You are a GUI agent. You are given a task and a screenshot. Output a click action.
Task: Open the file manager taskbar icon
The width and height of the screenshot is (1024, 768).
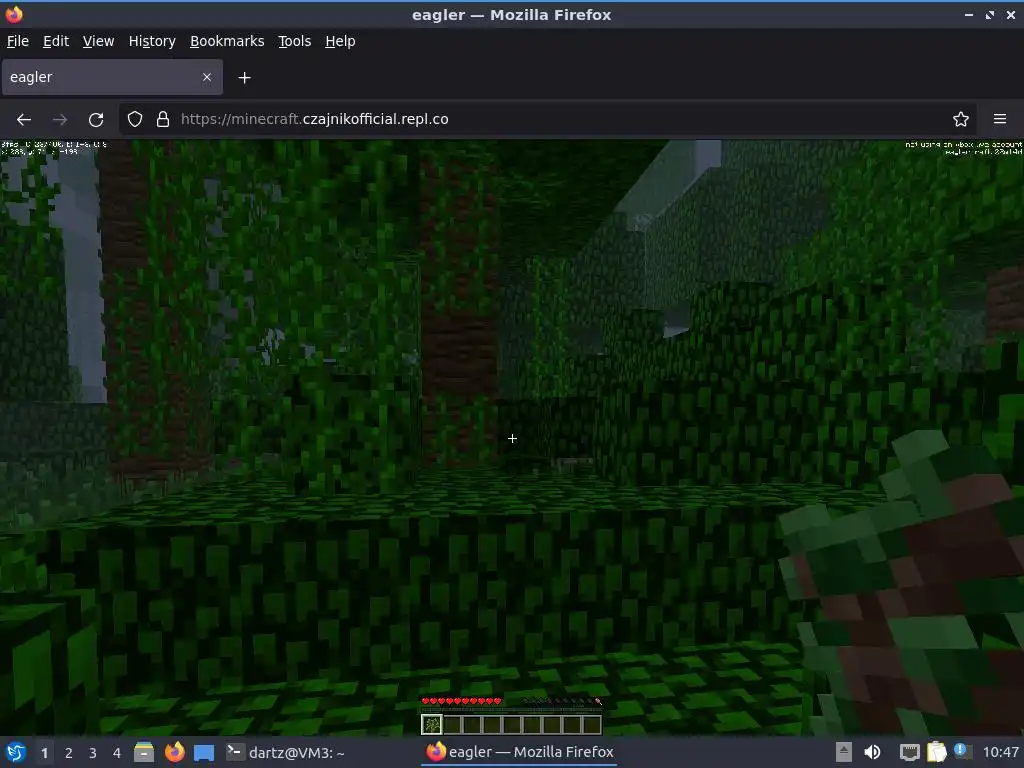(x=144, y=752)
